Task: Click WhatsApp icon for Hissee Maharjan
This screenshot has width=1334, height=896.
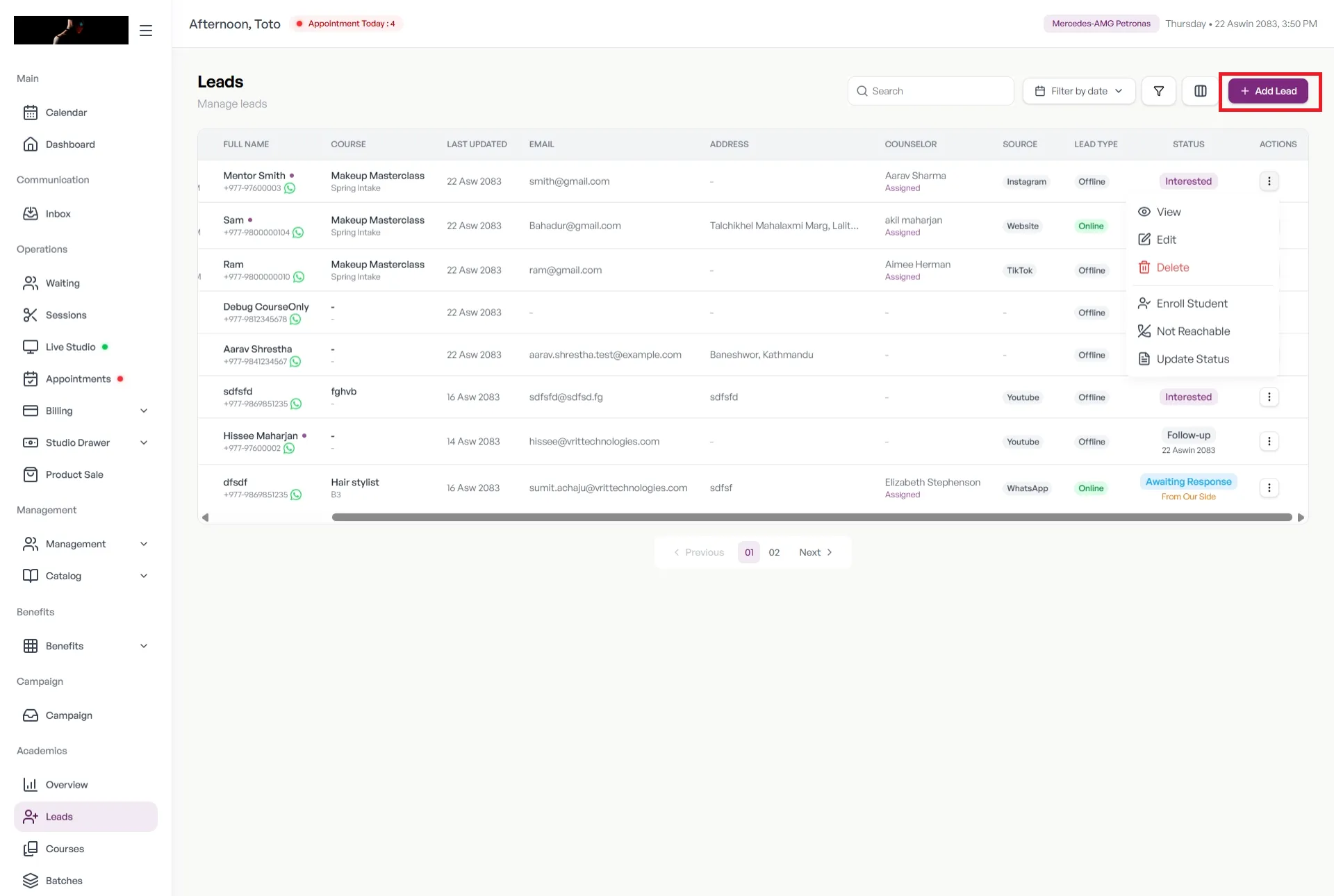Action: [289, 449]
